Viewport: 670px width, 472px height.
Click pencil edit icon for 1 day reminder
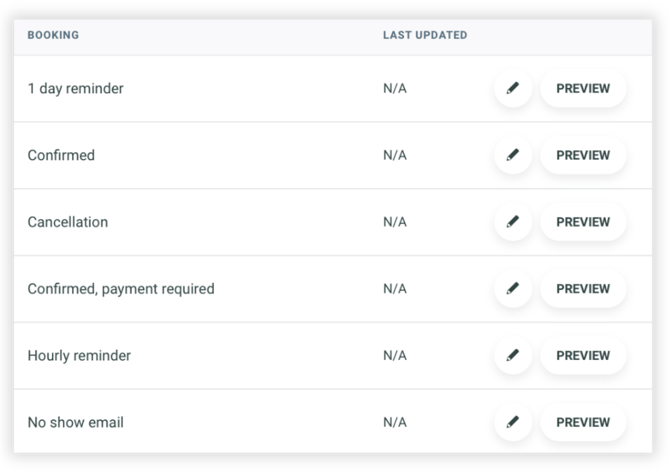click(x=513, y=88)
